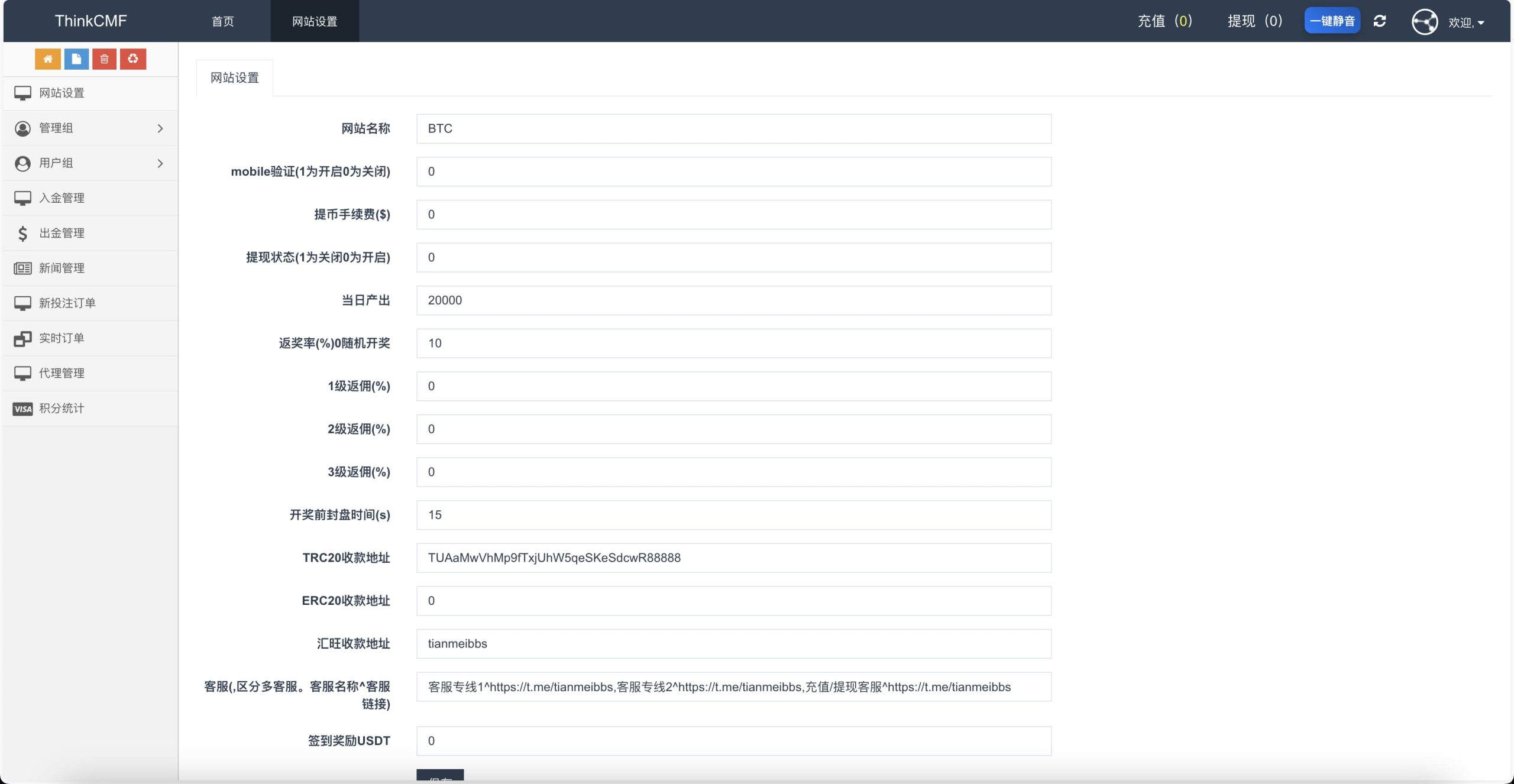Open the 欢迎 user dropdown menu
This screenshot has height=784, width=1514.
[x=1466, y=22]
